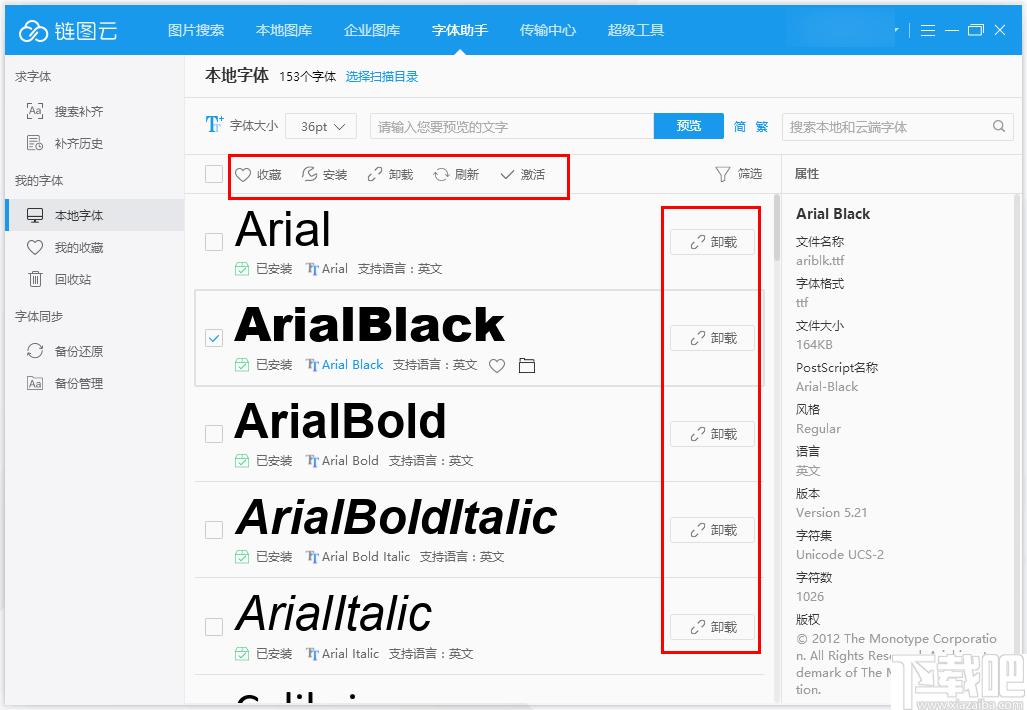Check the Arial font checkbox

(213, 242)
